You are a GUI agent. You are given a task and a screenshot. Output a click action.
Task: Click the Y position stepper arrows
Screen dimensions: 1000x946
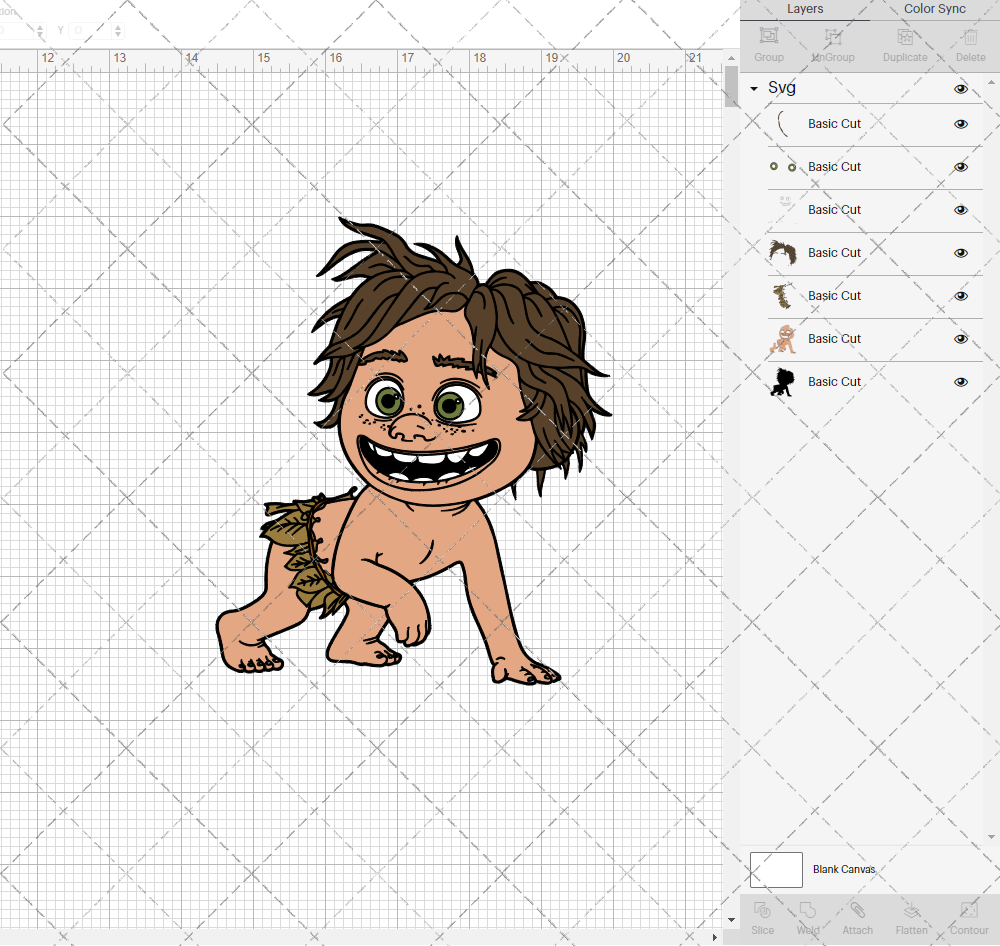tap(118, 30)
